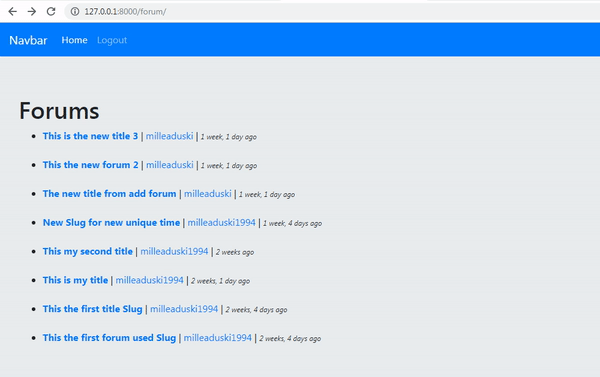600x377 pixels.
Task: Focus the address bar URL 127.0.0.1:8000/forum/
Action: tap(125, 11)
